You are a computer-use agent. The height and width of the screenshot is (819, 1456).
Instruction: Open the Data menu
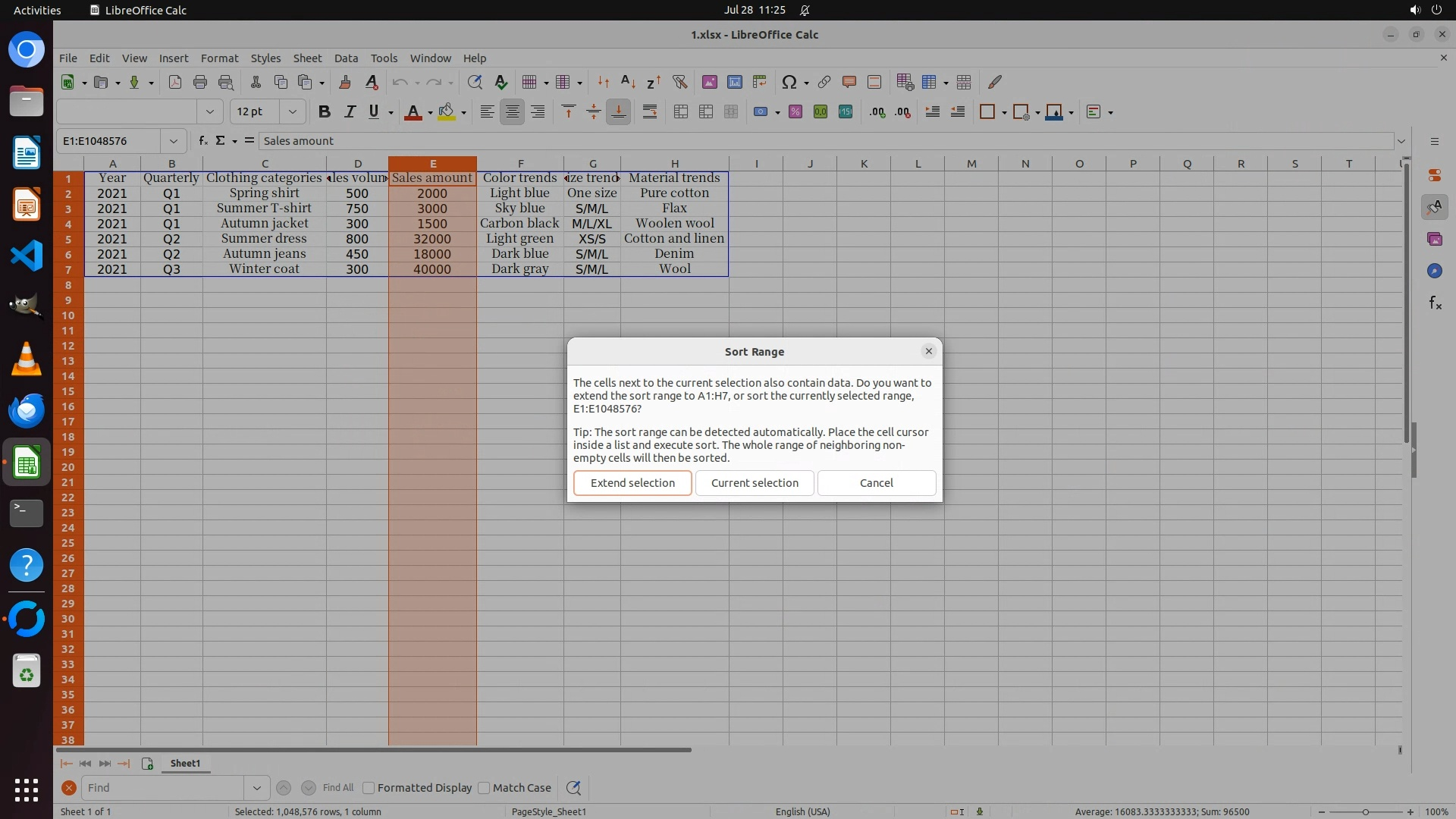[346, 58]
